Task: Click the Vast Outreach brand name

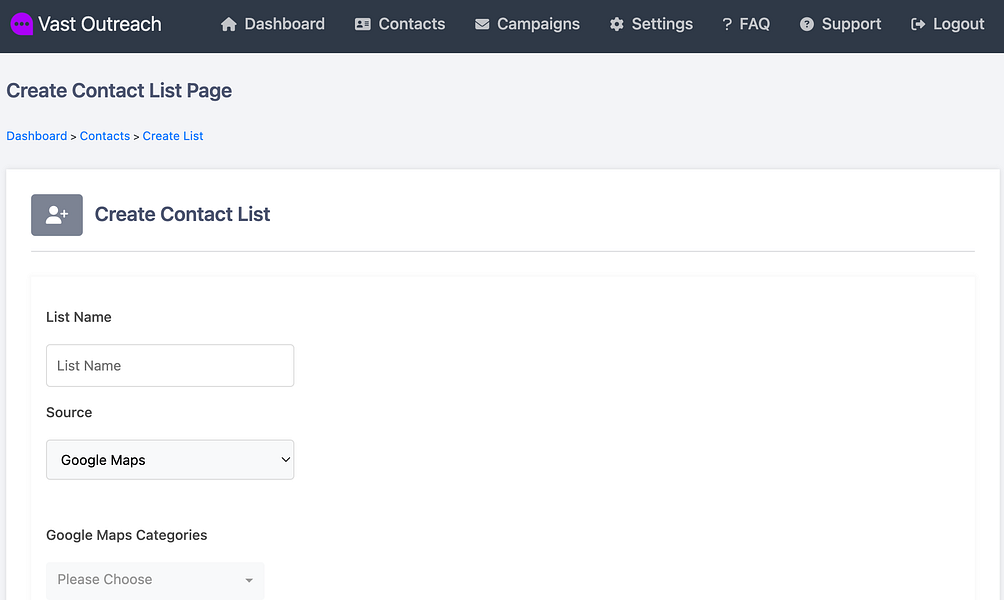Action: (x=100, y=24)
